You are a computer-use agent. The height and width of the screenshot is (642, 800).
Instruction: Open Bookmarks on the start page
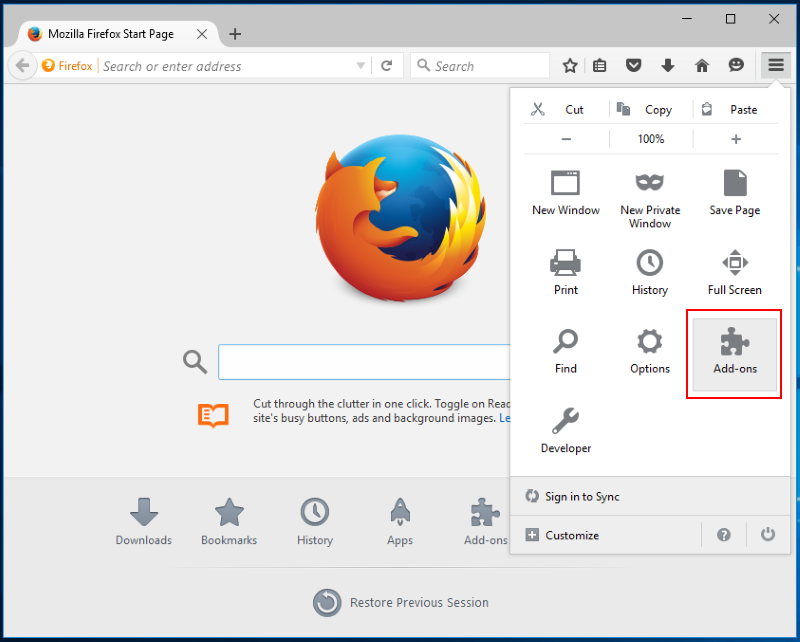point(229,522)
